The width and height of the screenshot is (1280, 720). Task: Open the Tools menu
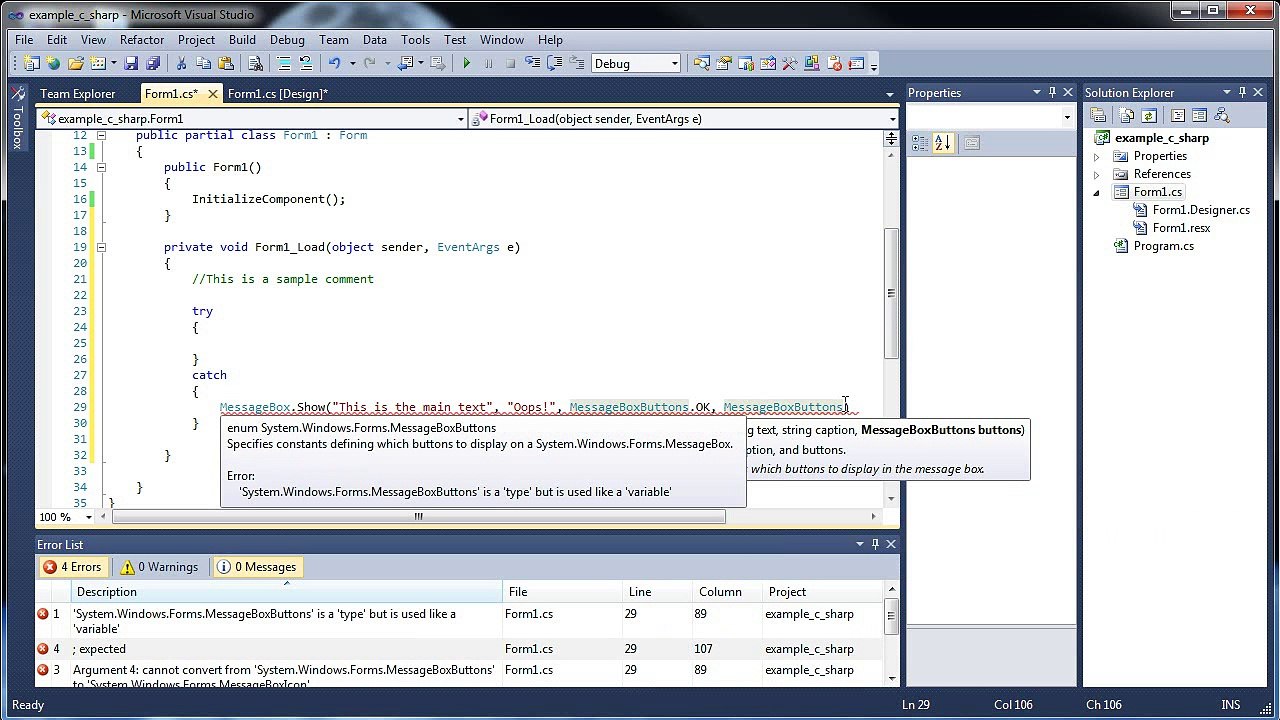click(415, 40)
